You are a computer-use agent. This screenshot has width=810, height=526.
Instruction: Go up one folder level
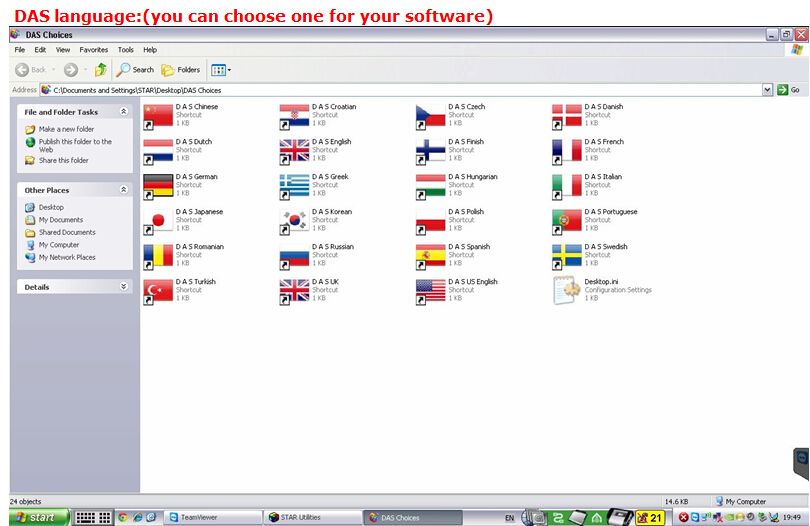click(101, 69)
